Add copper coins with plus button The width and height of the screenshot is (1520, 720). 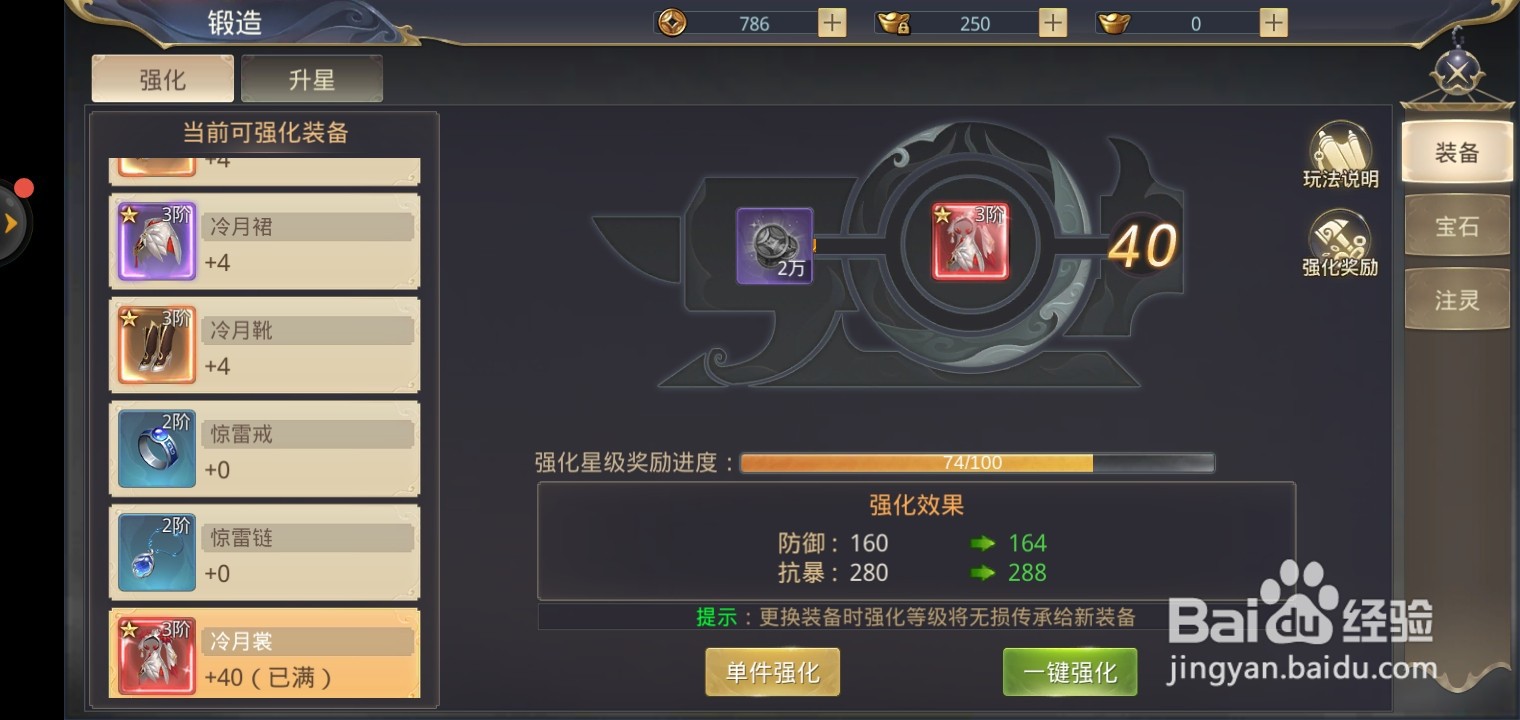[832, 23]
